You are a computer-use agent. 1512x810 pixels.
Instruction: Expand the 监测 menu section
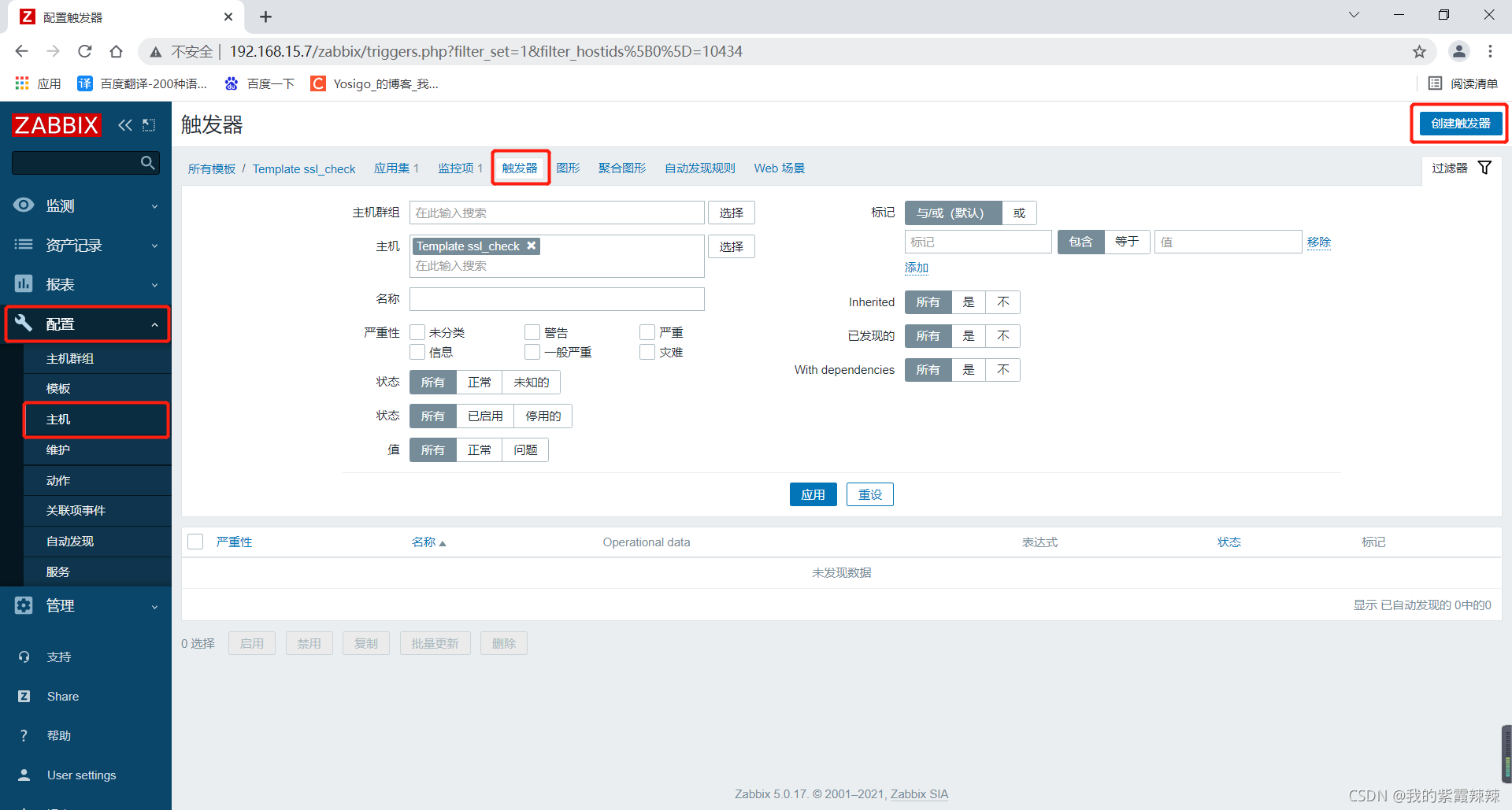[86, 205]
